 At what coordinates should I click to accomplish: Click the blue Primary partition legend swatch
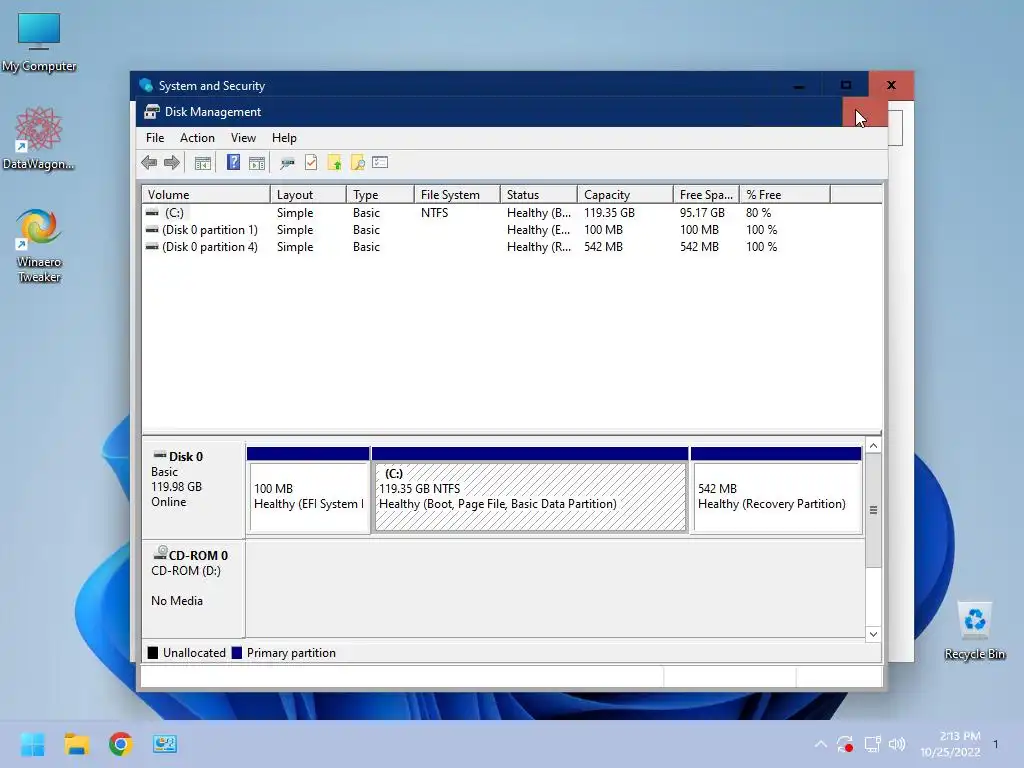coord(236,652)
